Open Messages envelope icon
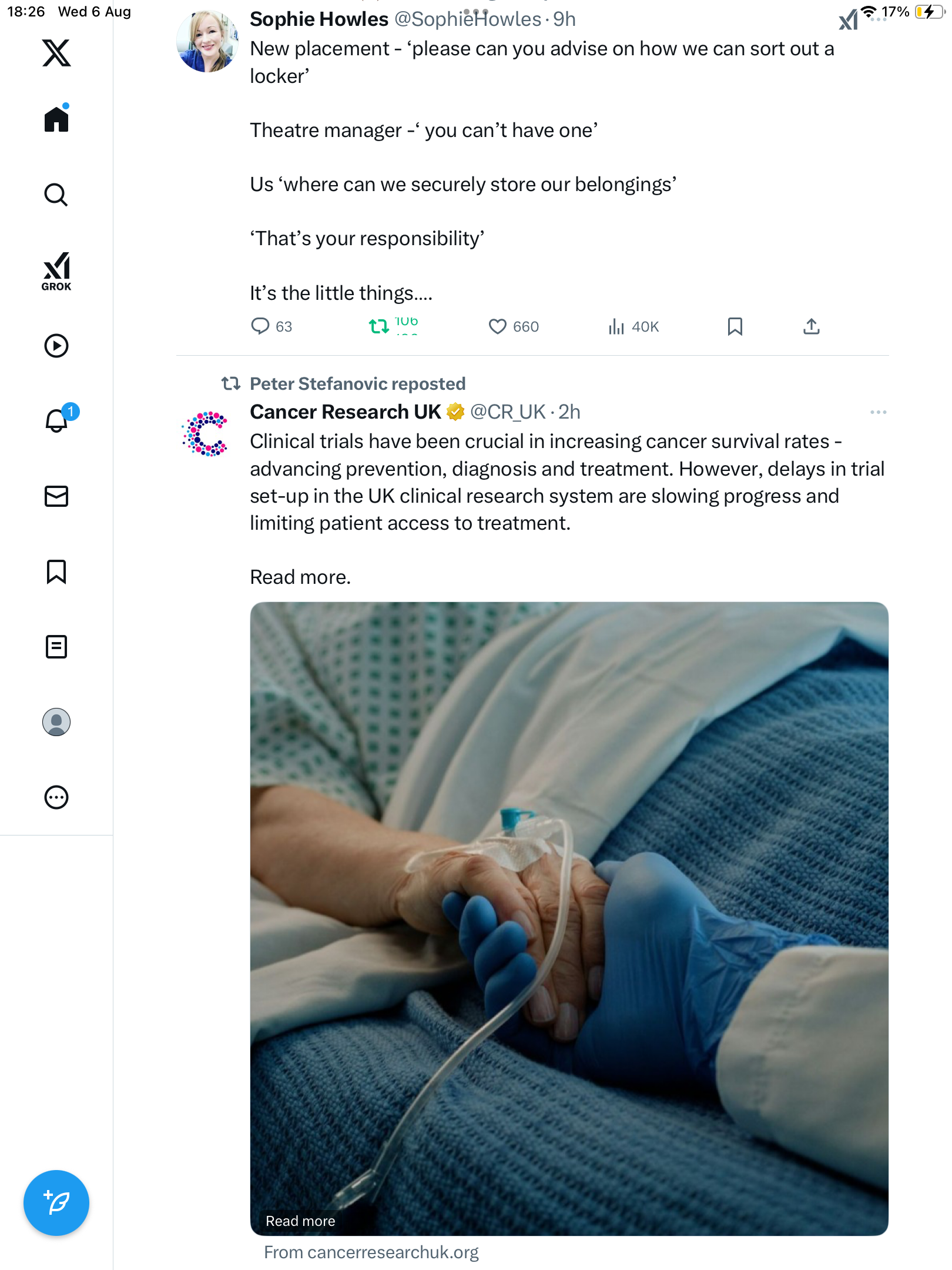The height and width of the screenshot is (1270, 952). [56, 496]
